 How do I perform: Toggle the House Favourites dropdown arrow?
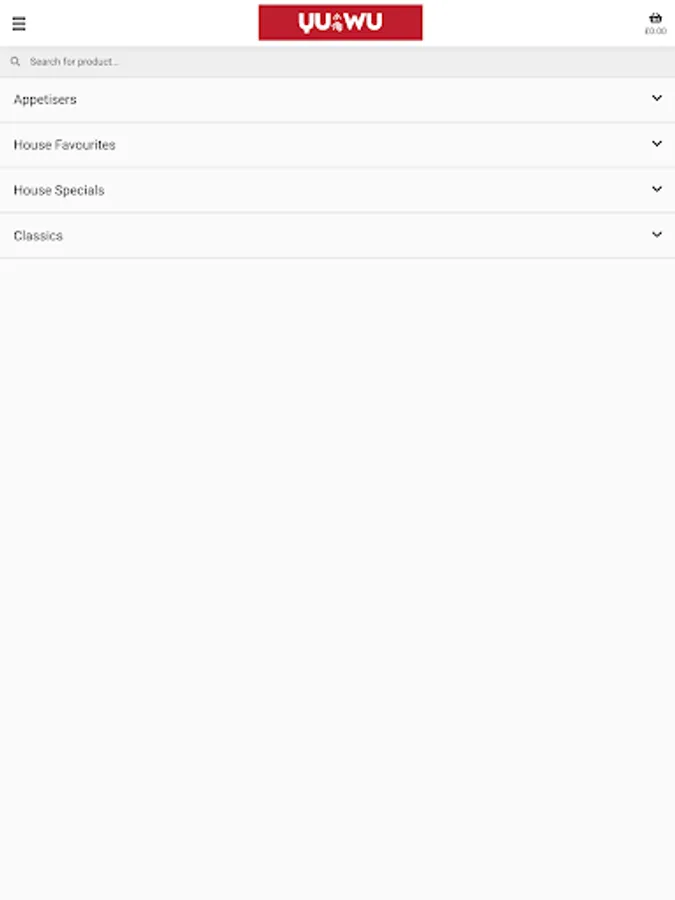tap(657, 143)
